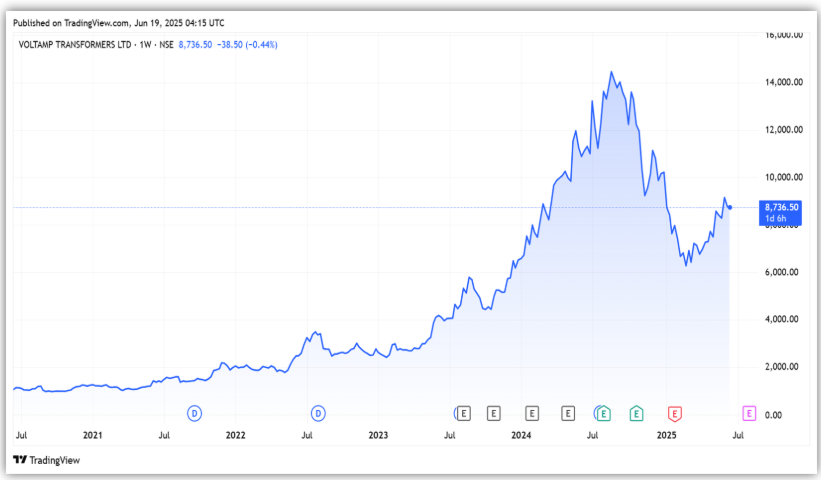Click the dividend marker after Jul 2022
Viewport: 821px width, 480px height.
click(x=318, y=412)
